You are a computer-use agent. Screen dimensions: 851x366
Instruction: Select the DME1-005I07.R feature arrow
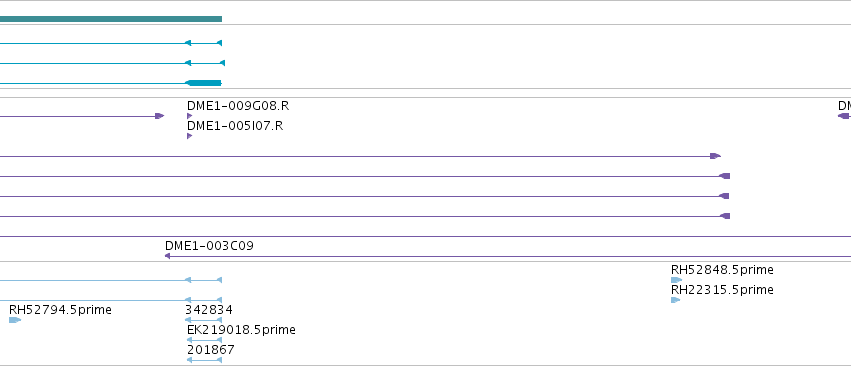[x=189, y=136]
